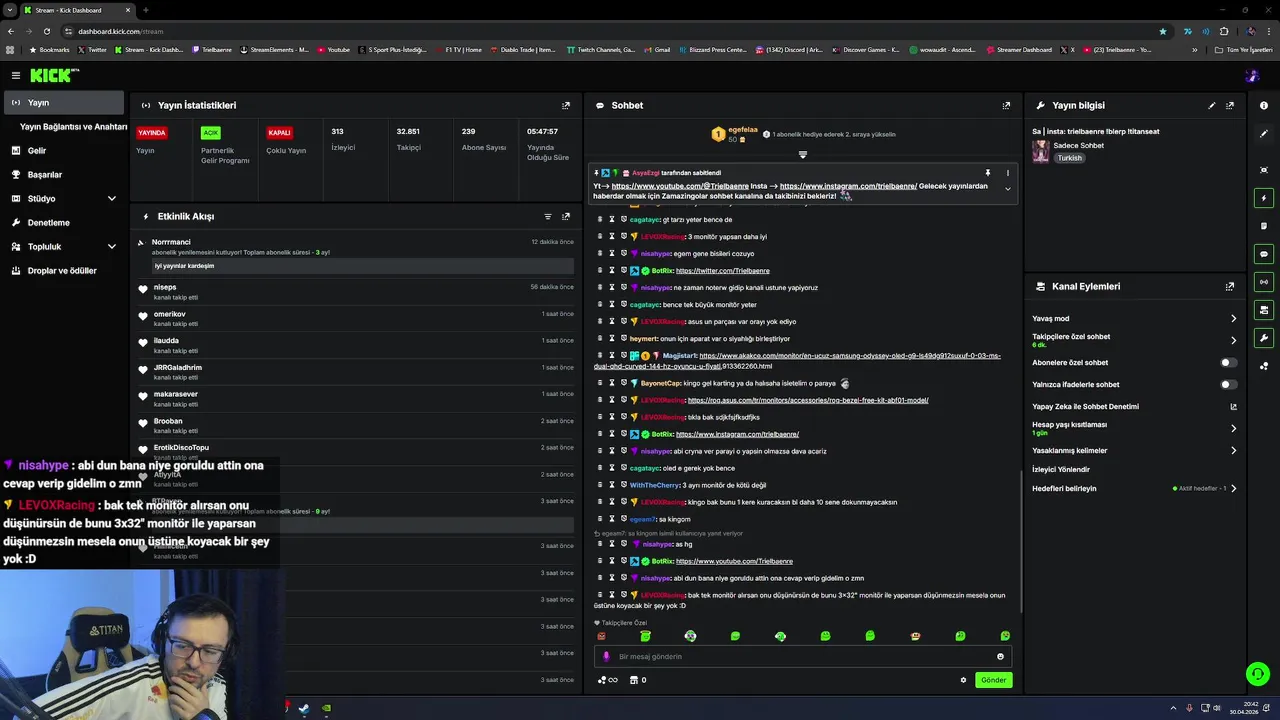1280x720 pixels.
Task: Pop out the Etkinlik Akışı panel
Action: click(566, 216)
